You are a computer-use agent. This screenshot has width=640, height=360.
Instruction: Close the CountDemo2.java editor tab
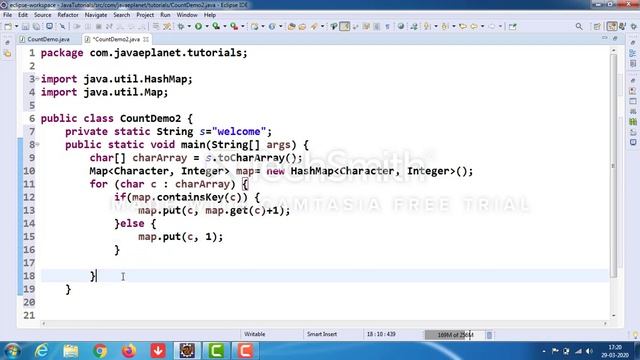146,39
